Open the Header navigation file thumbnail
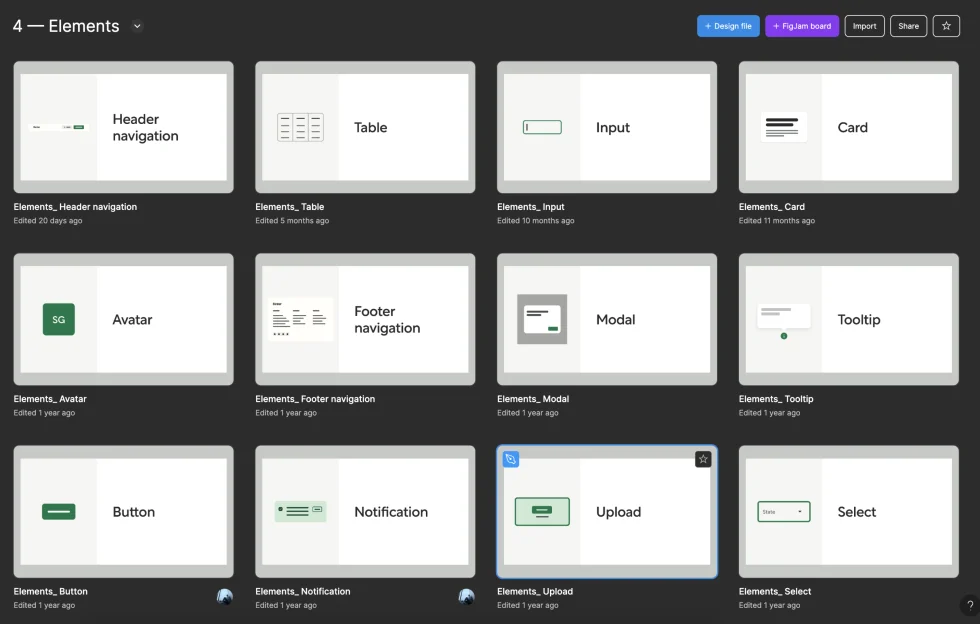Image resolution: width=980 pixels, height=624 pixels. coord(124,127)
